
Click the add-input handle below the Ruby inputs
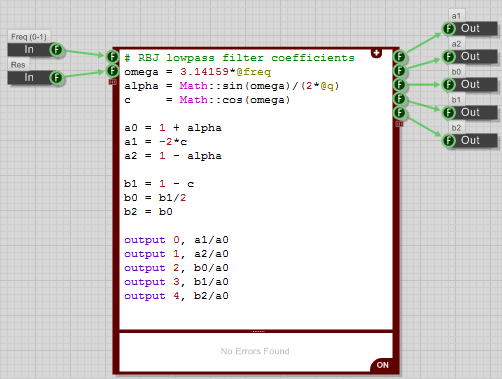click(x=113, y=82)
